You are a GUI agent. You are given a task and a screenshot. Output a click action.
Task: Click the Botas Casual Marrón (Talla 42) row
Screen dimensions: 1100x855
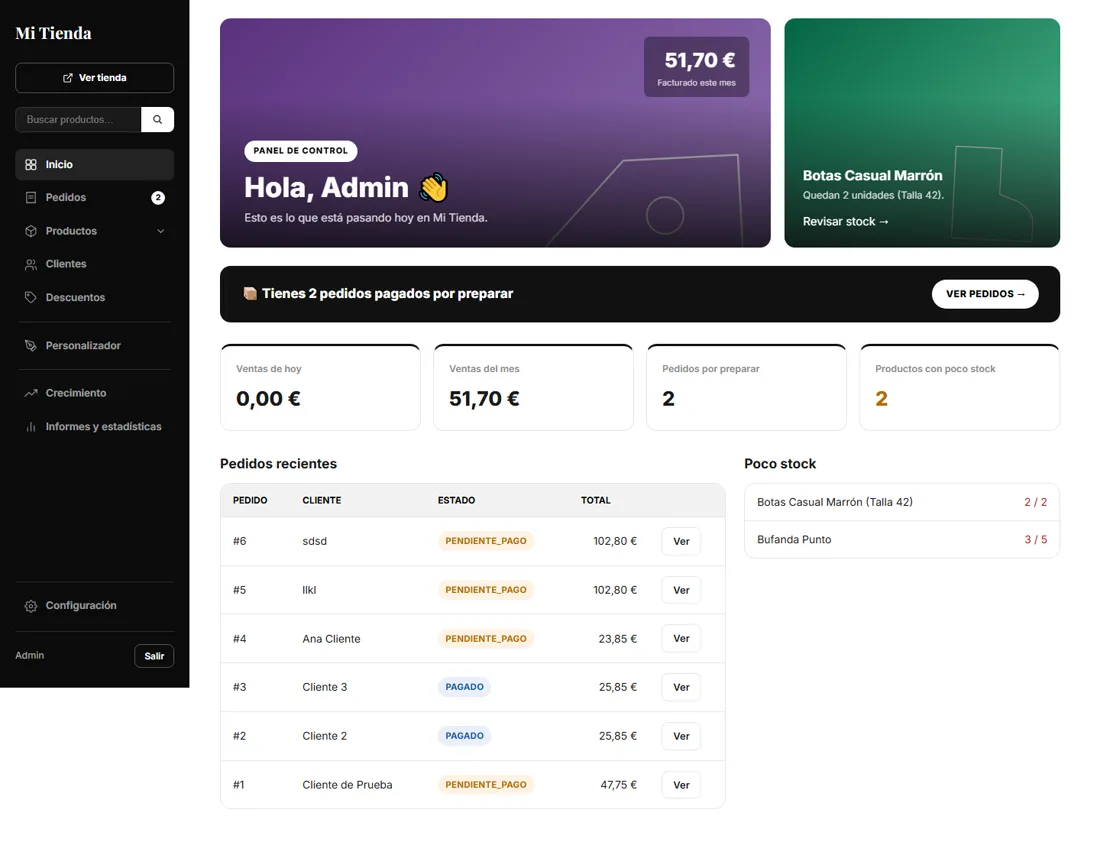pos(901,502)
